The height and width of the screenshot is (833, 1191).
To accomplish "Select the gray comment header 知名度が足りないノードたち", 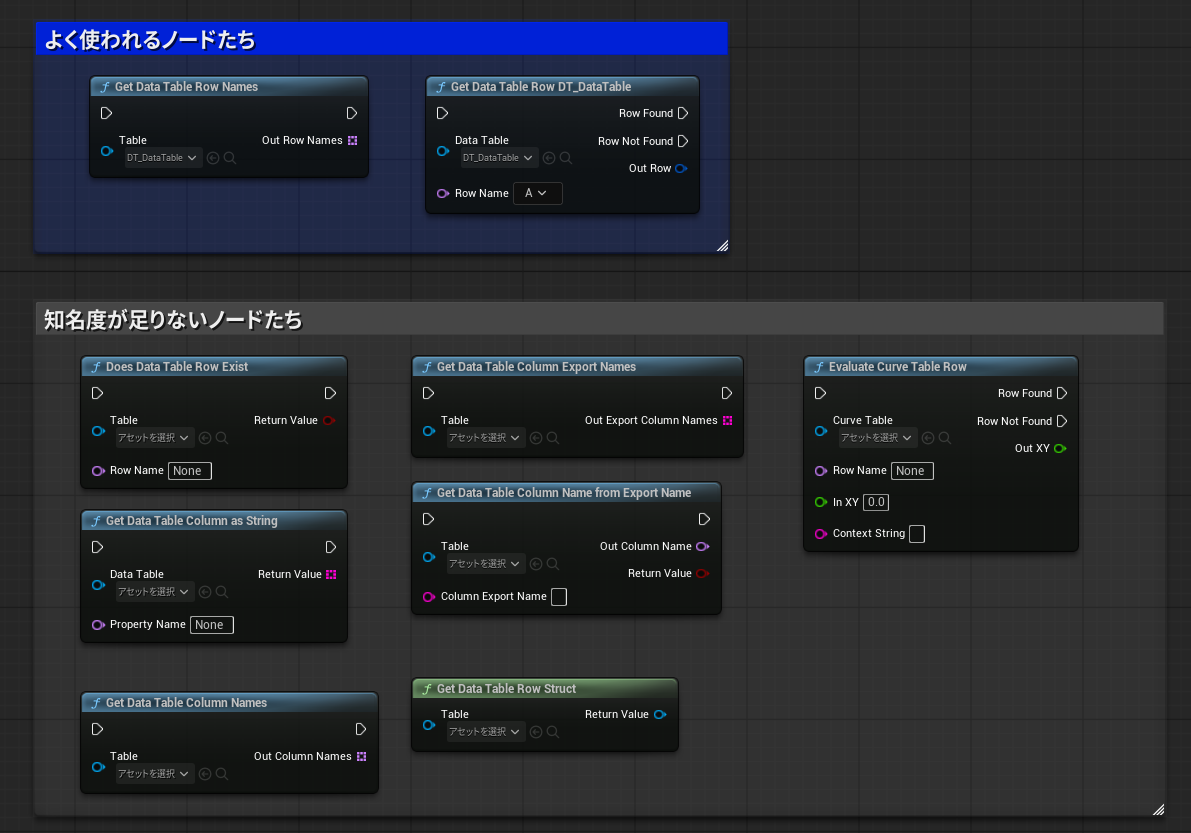I will [599, 319].
